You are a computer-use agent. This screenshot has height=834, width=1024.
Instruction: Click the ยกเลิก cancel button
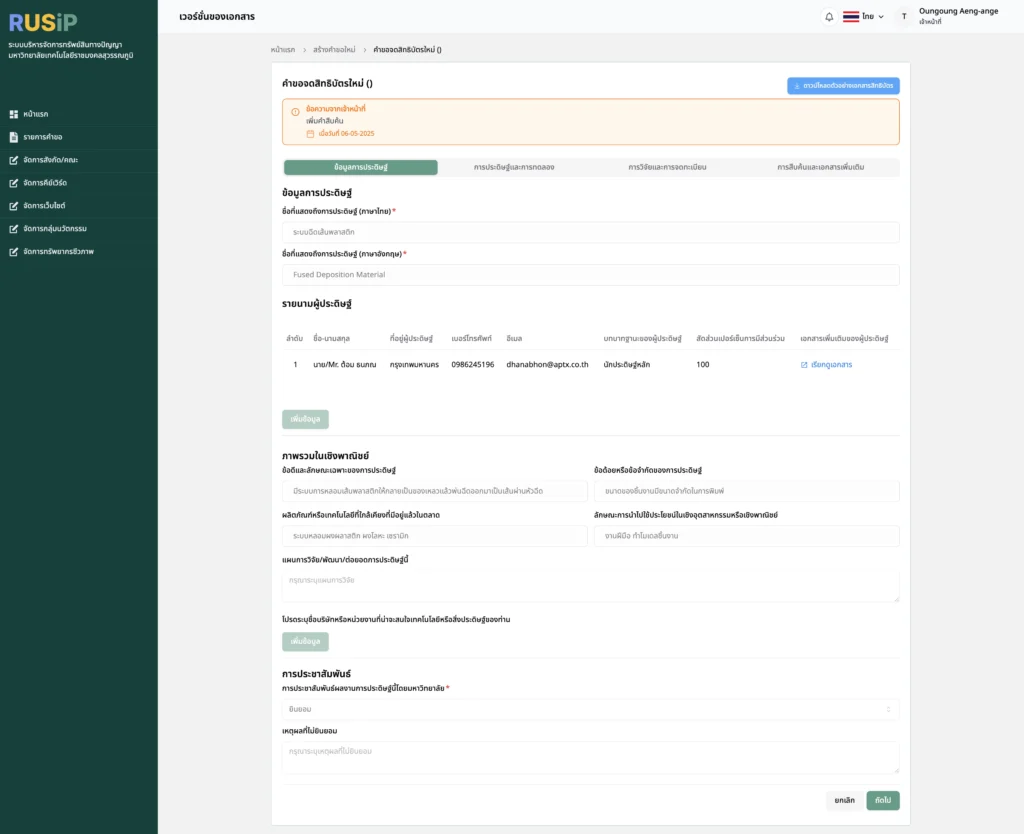tap(844, 801)
